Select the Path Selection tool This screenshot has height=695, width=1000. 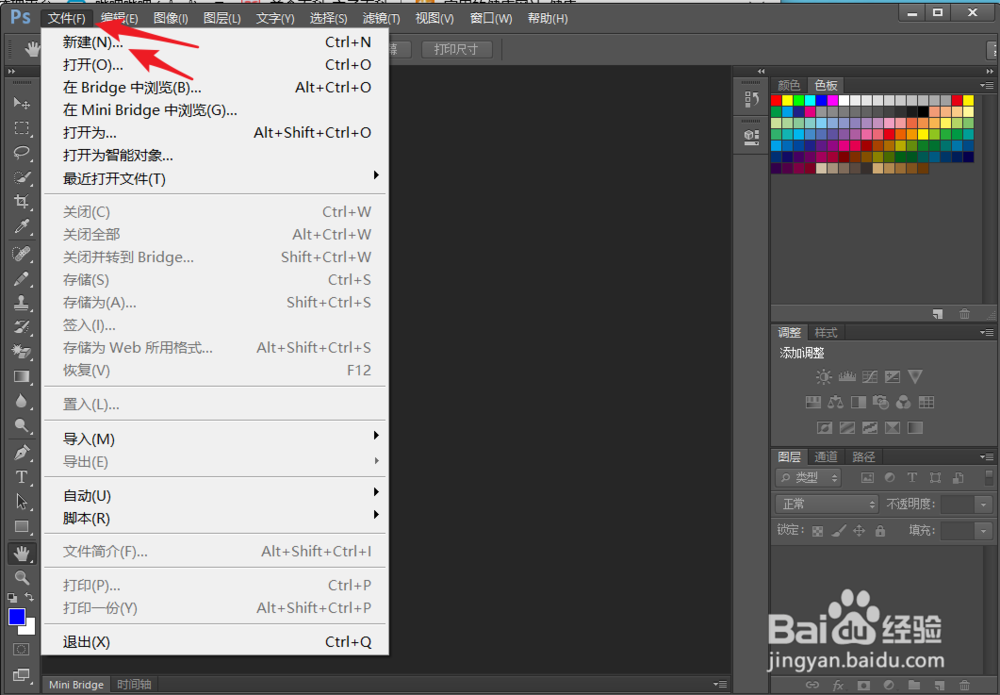coord(22,502)
